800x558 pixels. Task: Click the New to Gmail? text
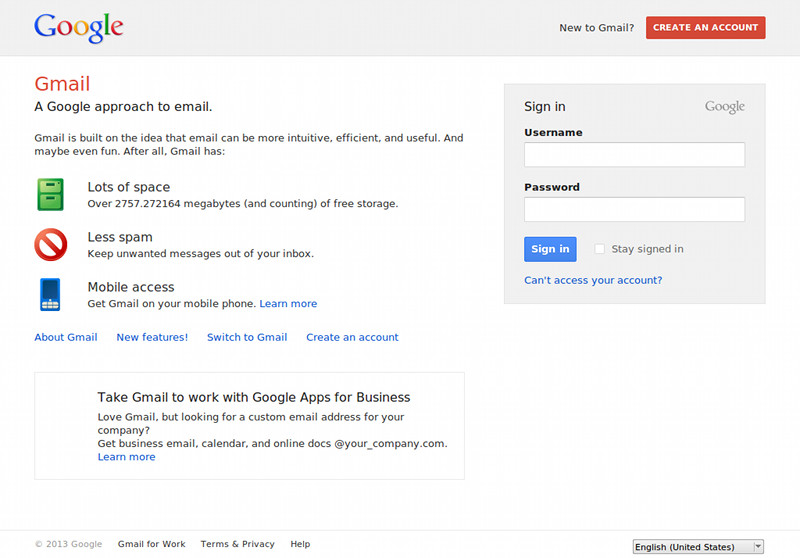pyautogui.click(x=596, y=28)
